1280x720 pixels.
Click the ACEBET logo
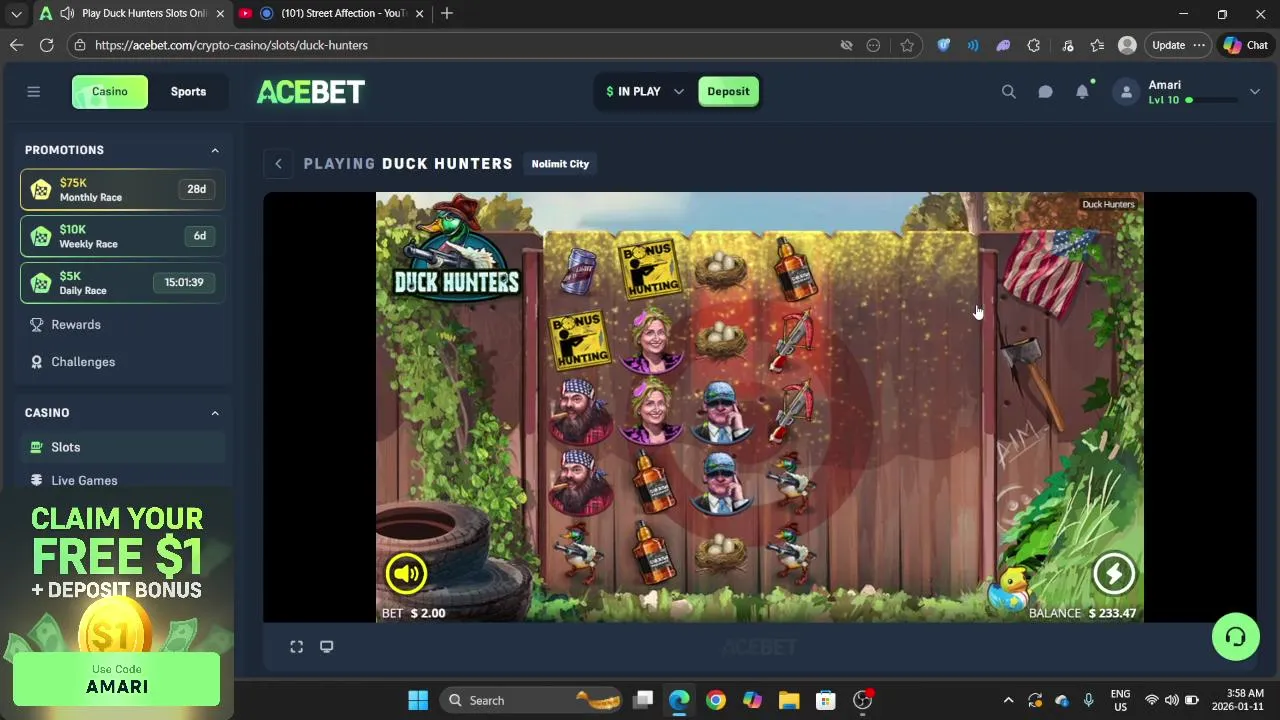click(x=311, y=92)
